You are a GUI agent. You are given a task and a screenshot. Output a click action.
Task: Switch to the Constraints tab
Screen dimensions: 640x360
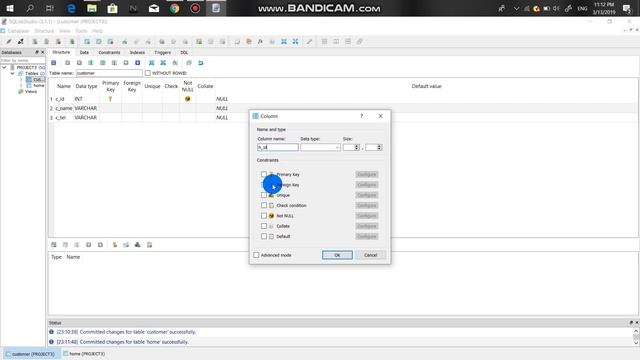click(x=109, y=53)
